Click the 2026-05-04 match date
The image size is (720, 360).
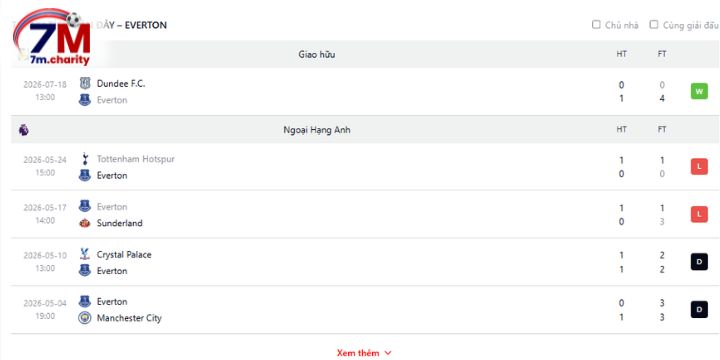click(45, 303)
